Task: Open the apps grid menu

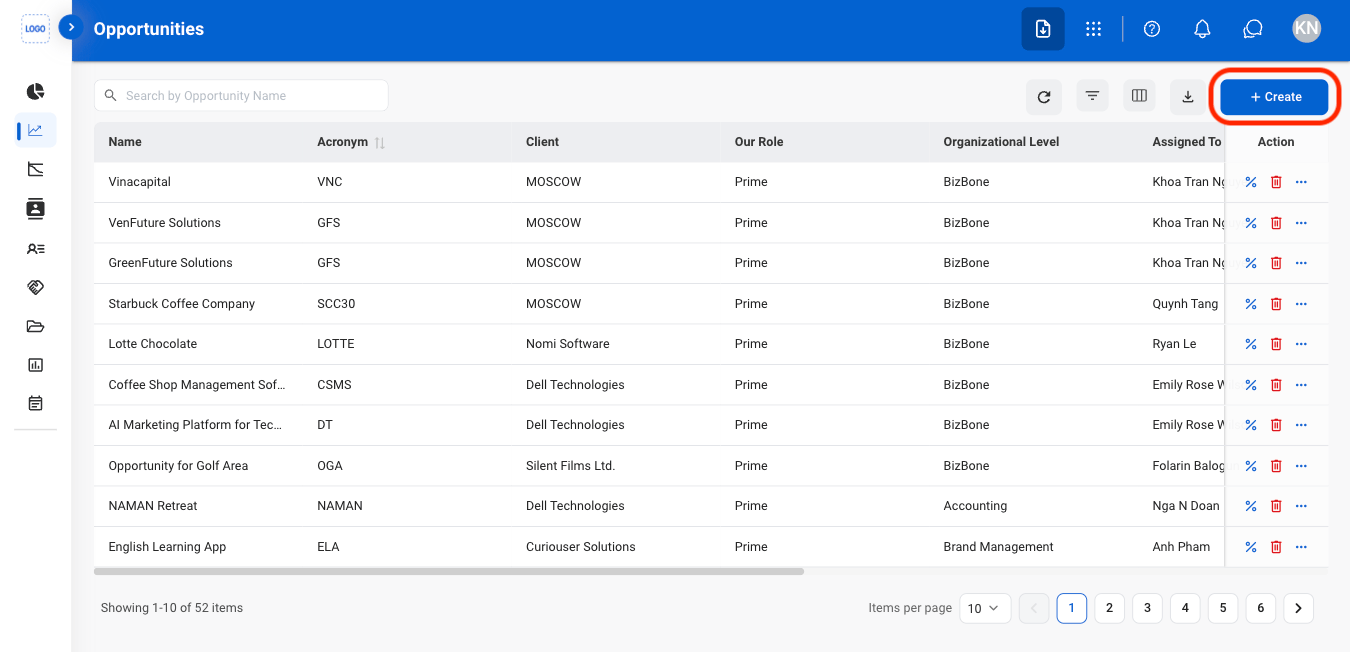Action: click(x=1094, y=29)
